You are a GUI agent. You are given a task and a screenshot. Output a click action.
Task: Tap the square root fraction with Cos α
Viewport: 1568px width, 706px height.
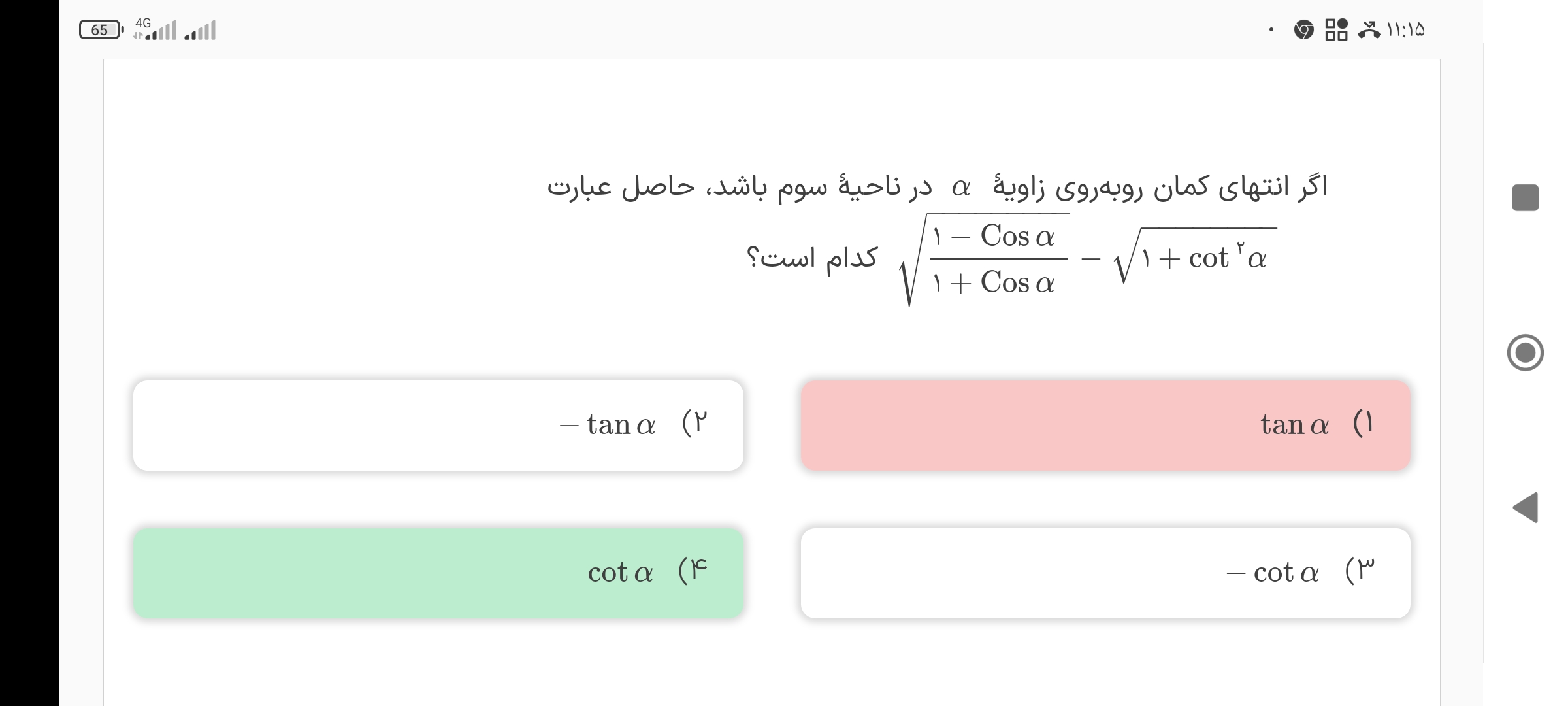click(987, 260)
